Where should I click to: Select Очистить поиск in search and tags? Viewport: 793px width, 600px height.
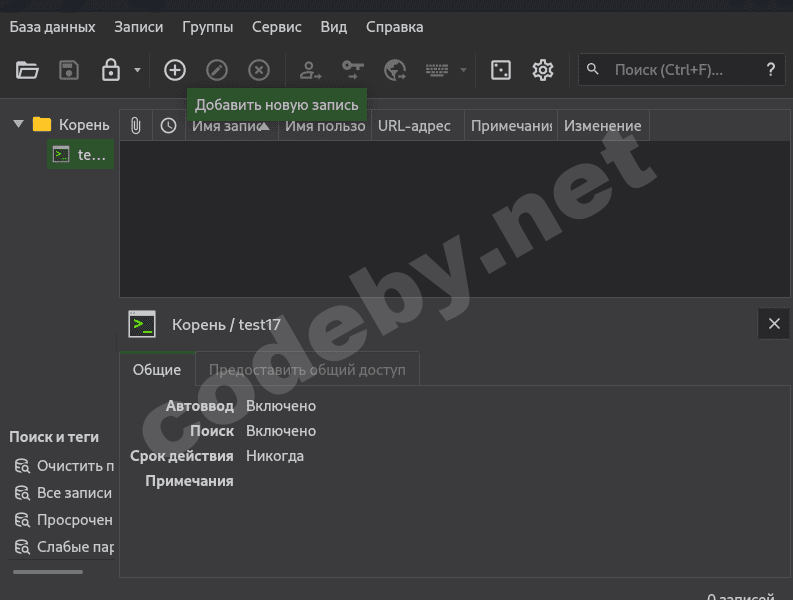64,466
